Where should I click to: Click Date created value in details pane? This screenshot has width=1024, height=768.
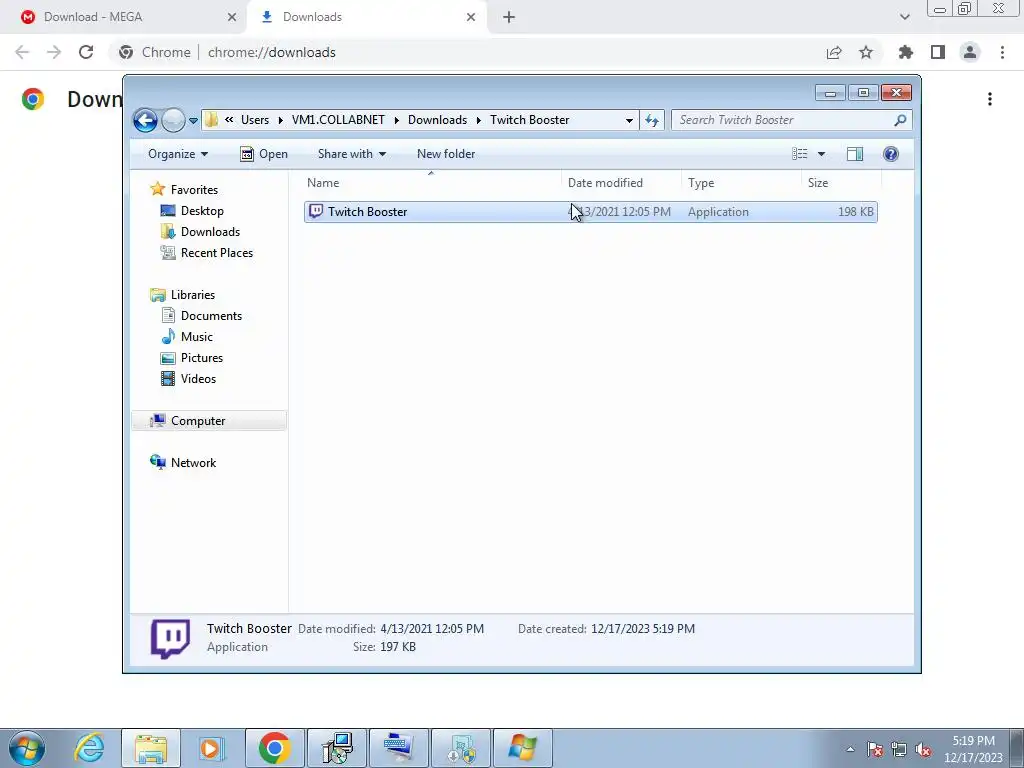coord(643,629)
